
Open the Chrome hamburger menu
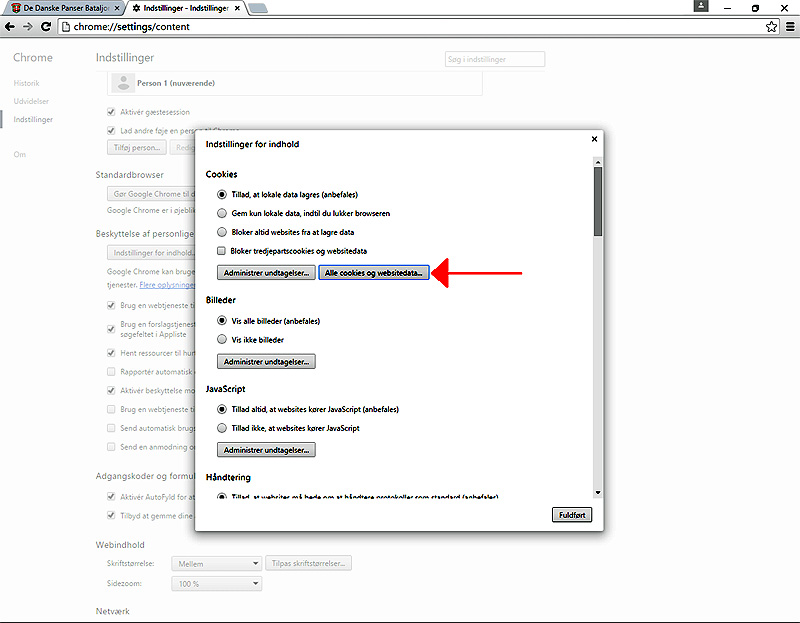click(789, 27)
